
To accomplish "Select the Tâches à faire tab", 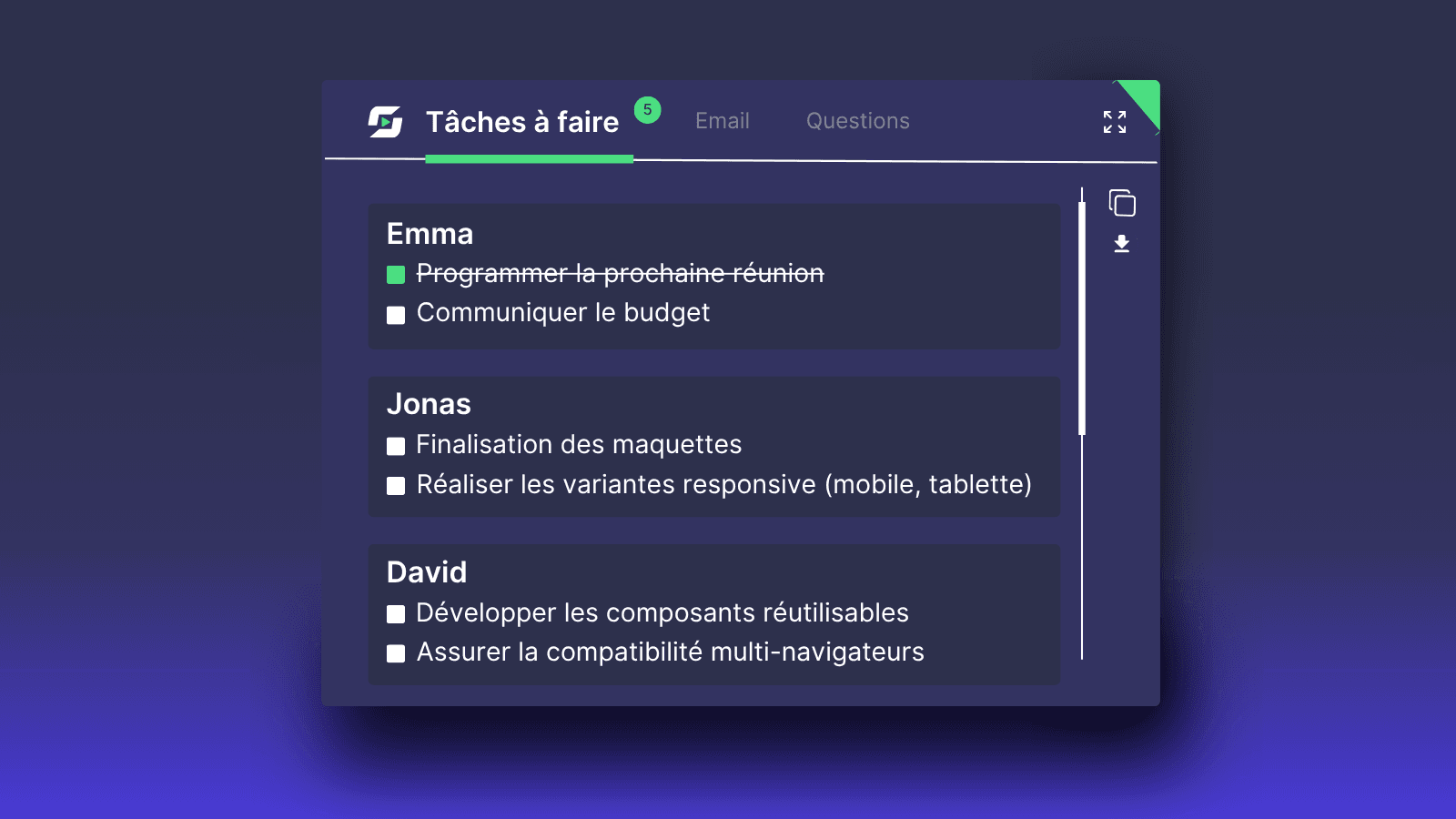I will pyautogui.click(x=522, y=121).
